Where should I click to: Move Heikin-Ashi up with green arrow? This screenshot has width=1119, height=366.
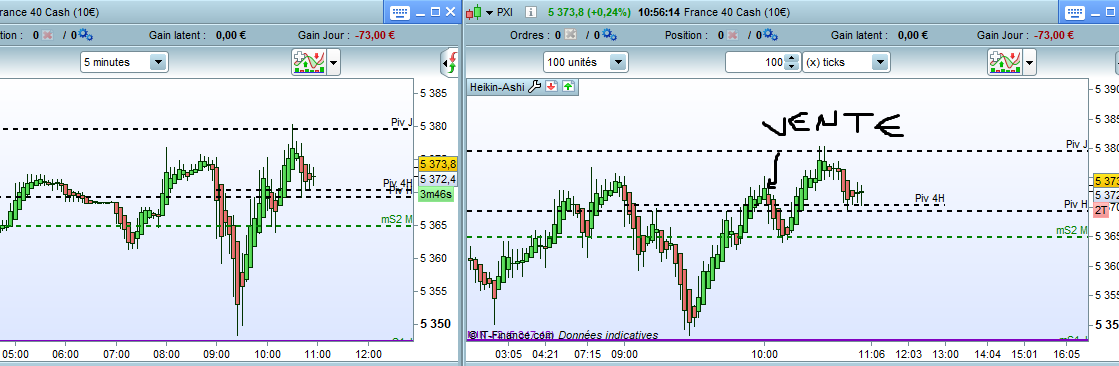[567, 86]
